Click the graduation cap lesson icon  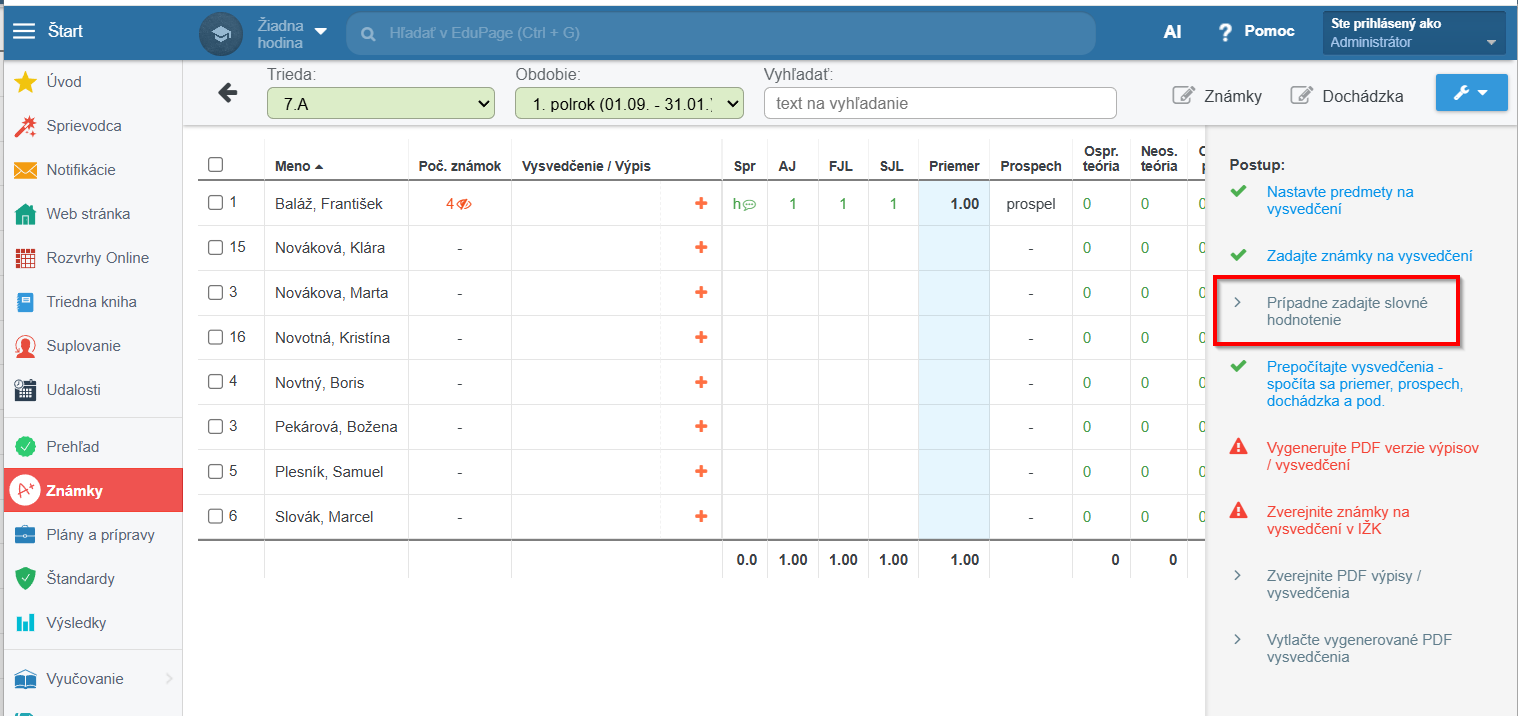[x=221, y=33]
